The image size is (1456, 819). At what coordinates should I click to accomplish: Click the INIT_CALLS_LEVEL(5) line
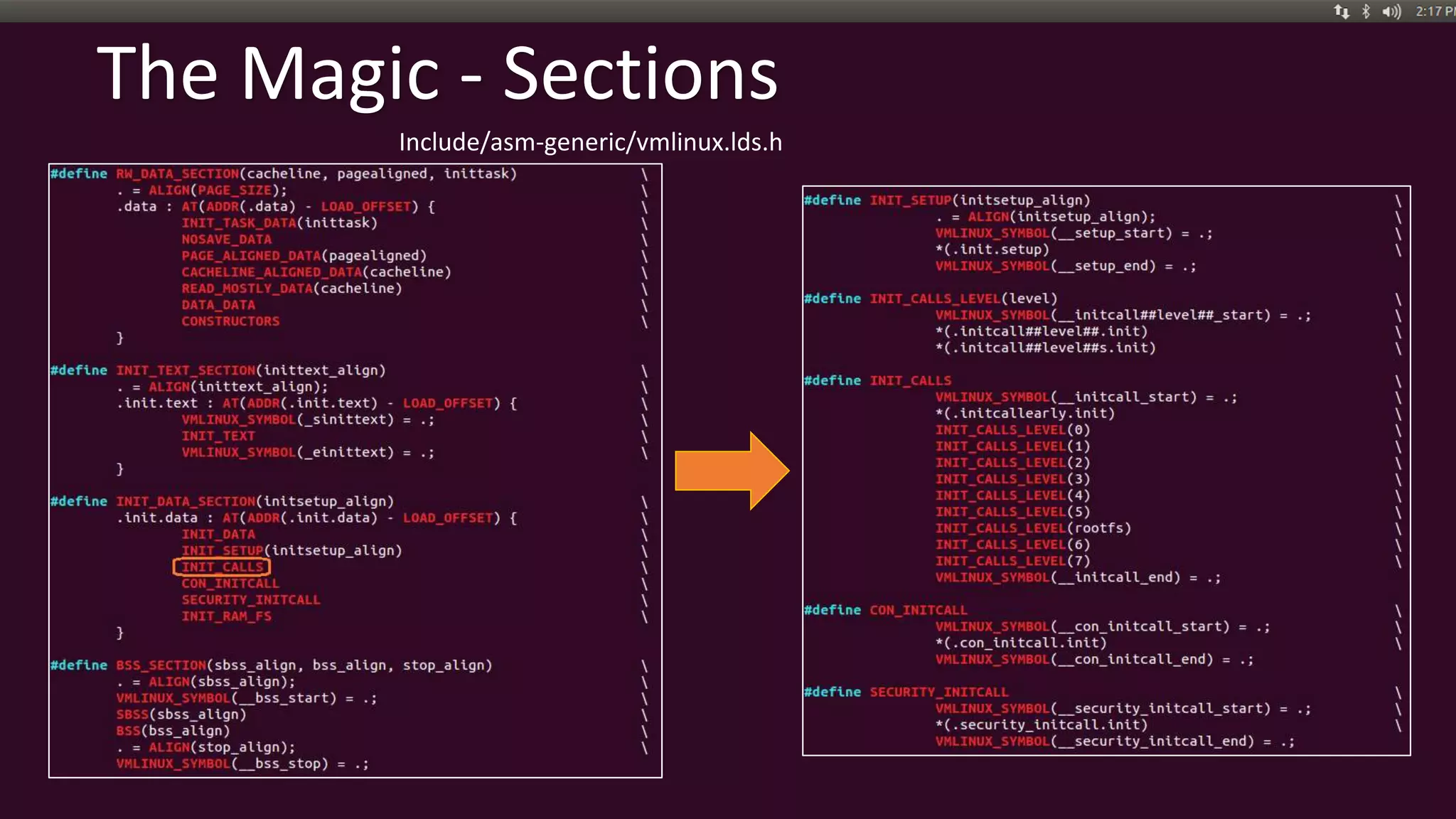click(1013, 512)
